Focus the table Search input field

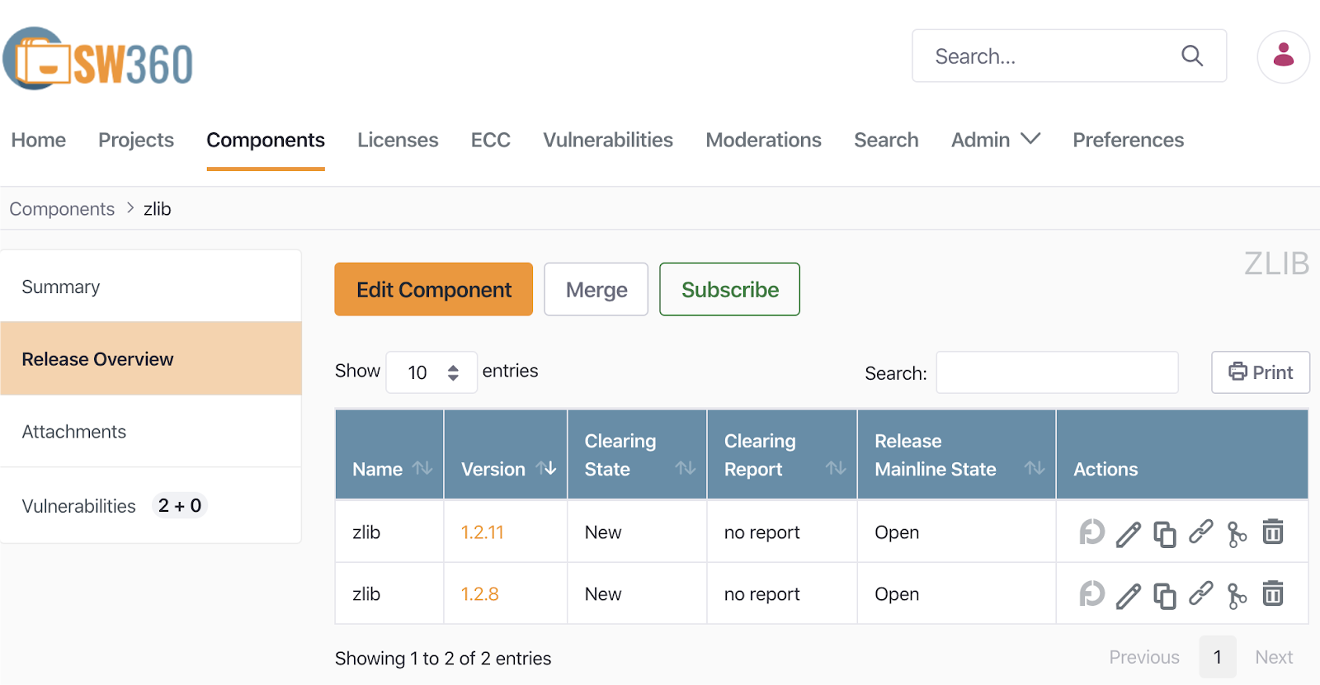[x=1056, y=372]
